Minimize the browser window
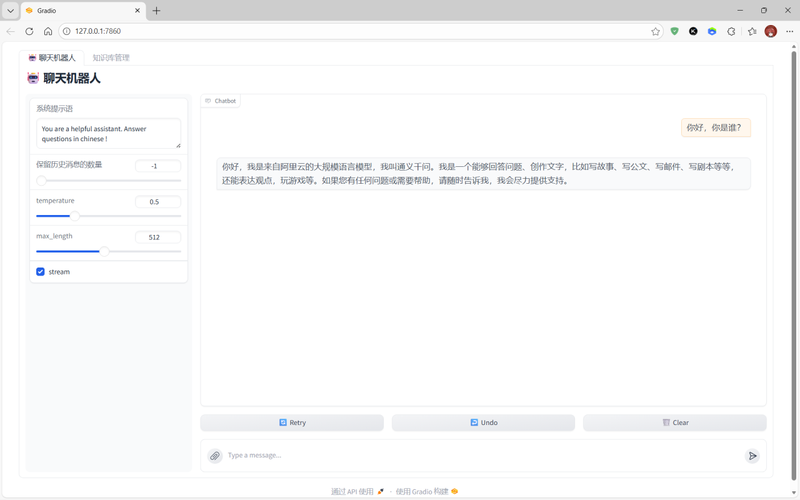This screenshot has width=800, height=500. tap(740, 10)
